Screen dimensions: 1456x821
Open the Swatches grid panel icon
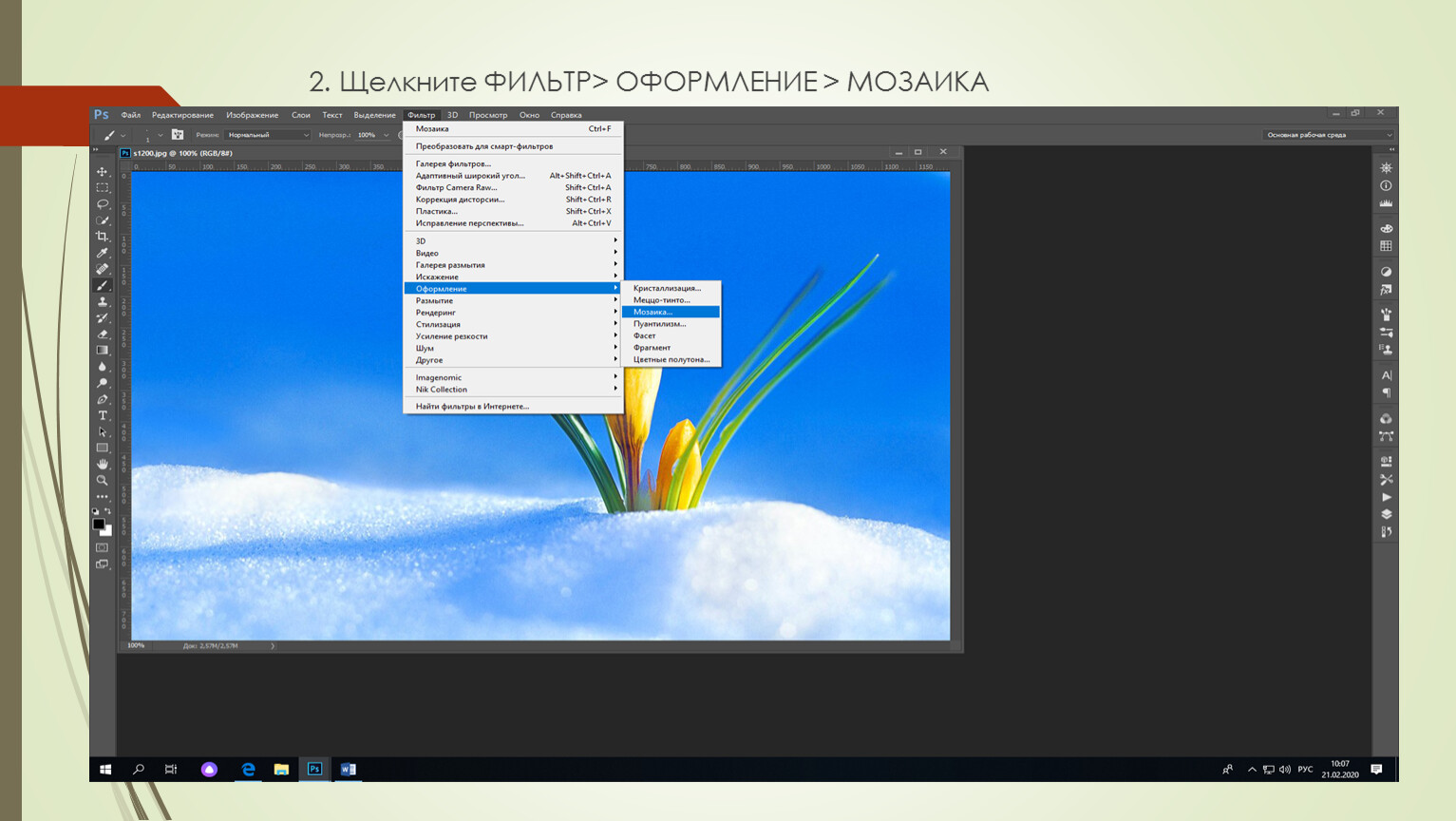(x=1386, y=246)
